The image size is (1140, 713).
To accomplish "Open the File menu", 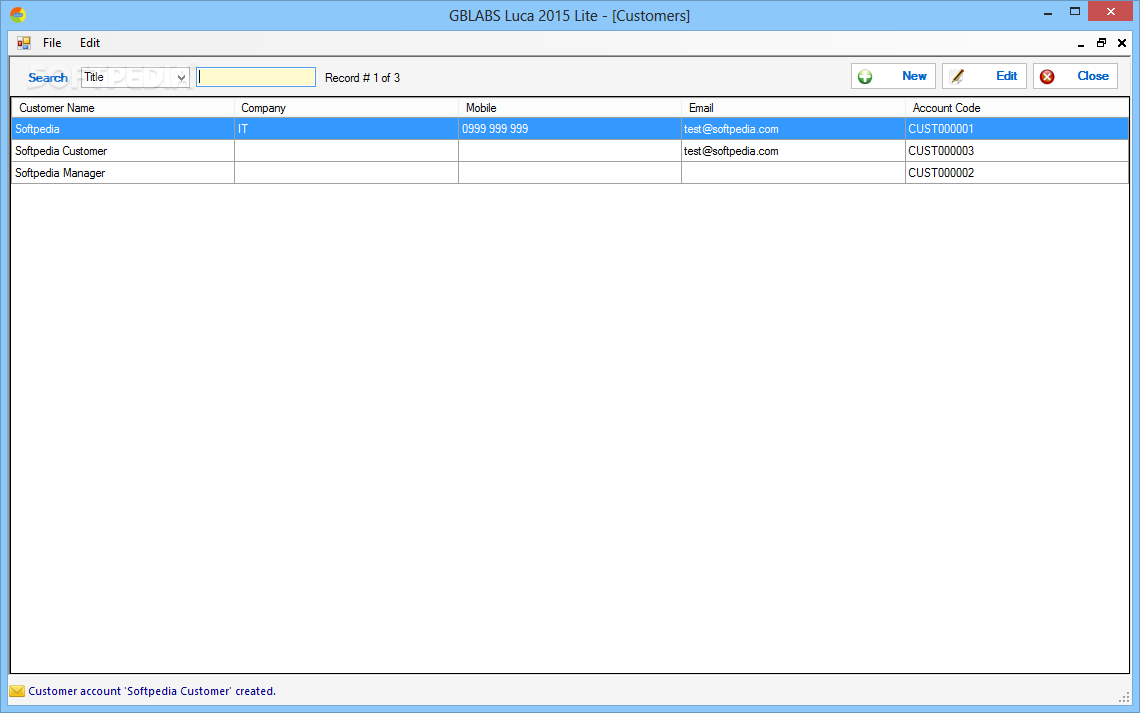I will point(52,43).
